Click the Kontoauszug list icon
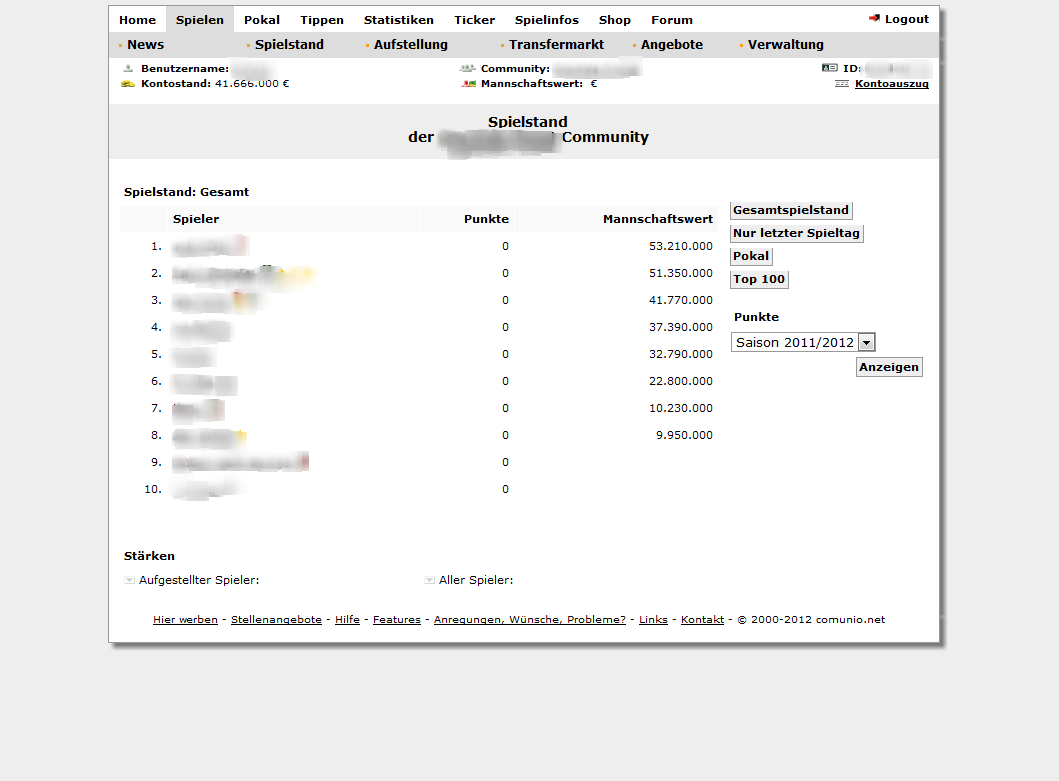This screenshot has height=781, width=1059. tap(842, 84)
